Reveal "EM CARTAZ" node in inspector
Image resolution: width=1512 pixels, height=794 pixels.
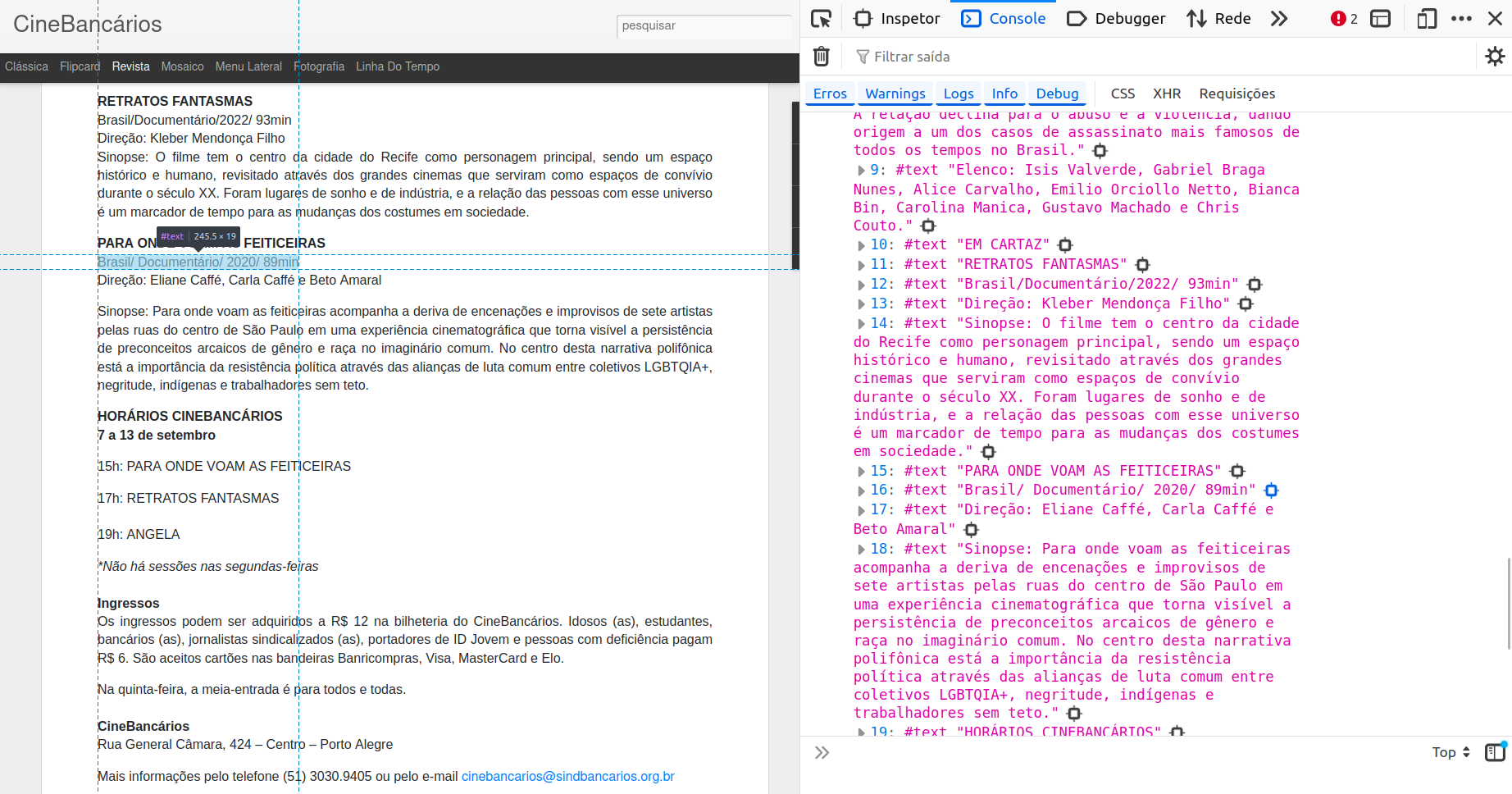pyautogui.click(x=1065, y=245)
